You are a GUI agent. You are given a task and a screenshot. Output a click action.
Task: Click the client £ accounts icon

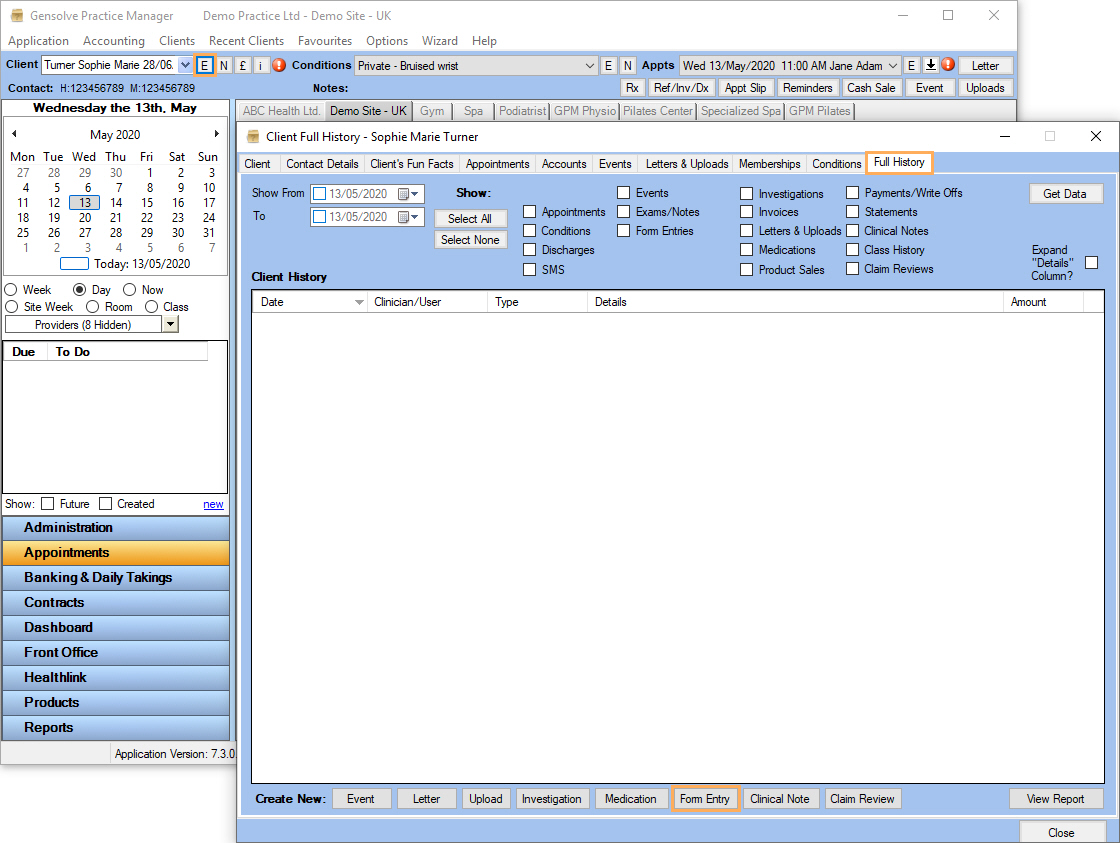coord(243,65)
